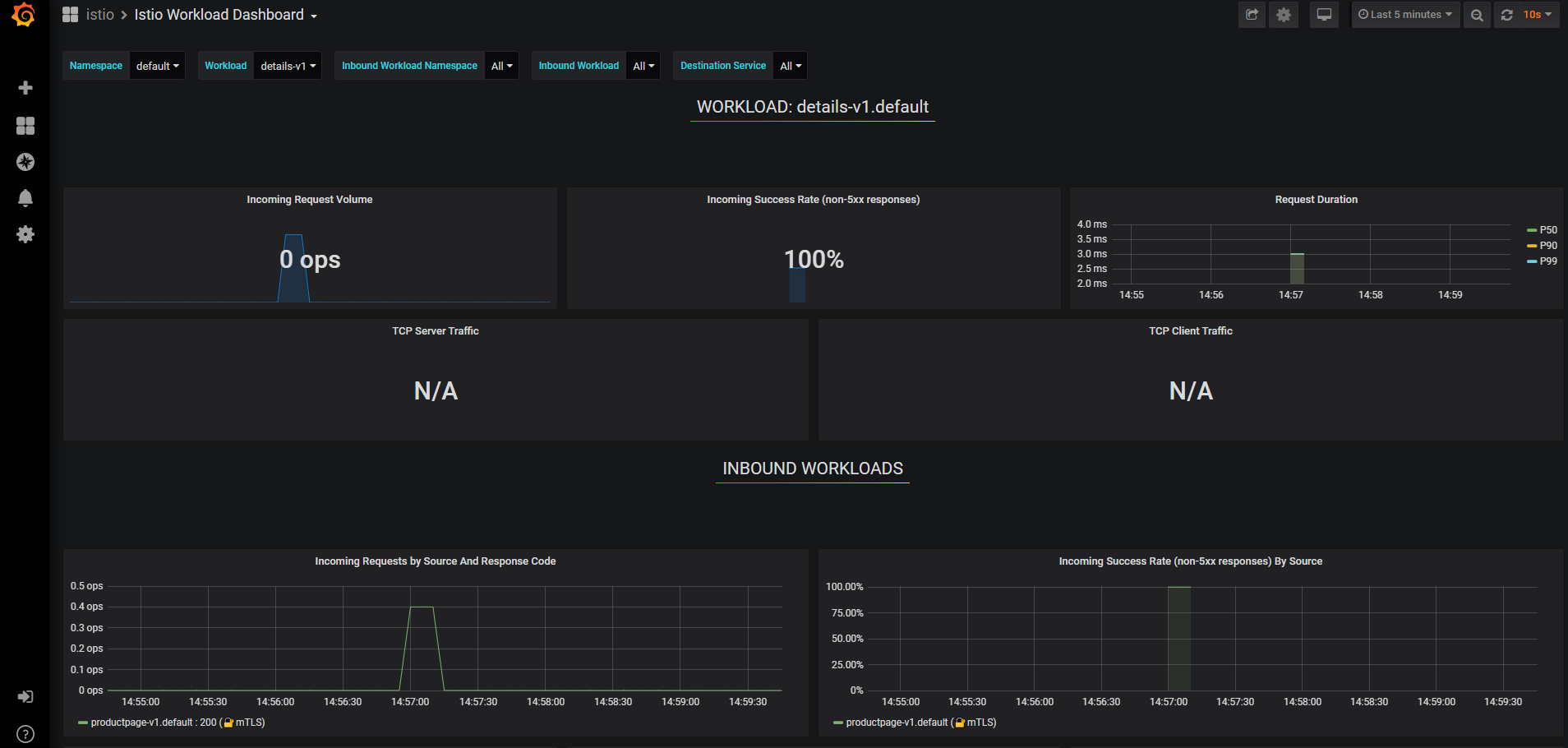This screenshot has width=1568, height=748.
Task: Toggle the P99 legend series
Action: click(1548, 261)
